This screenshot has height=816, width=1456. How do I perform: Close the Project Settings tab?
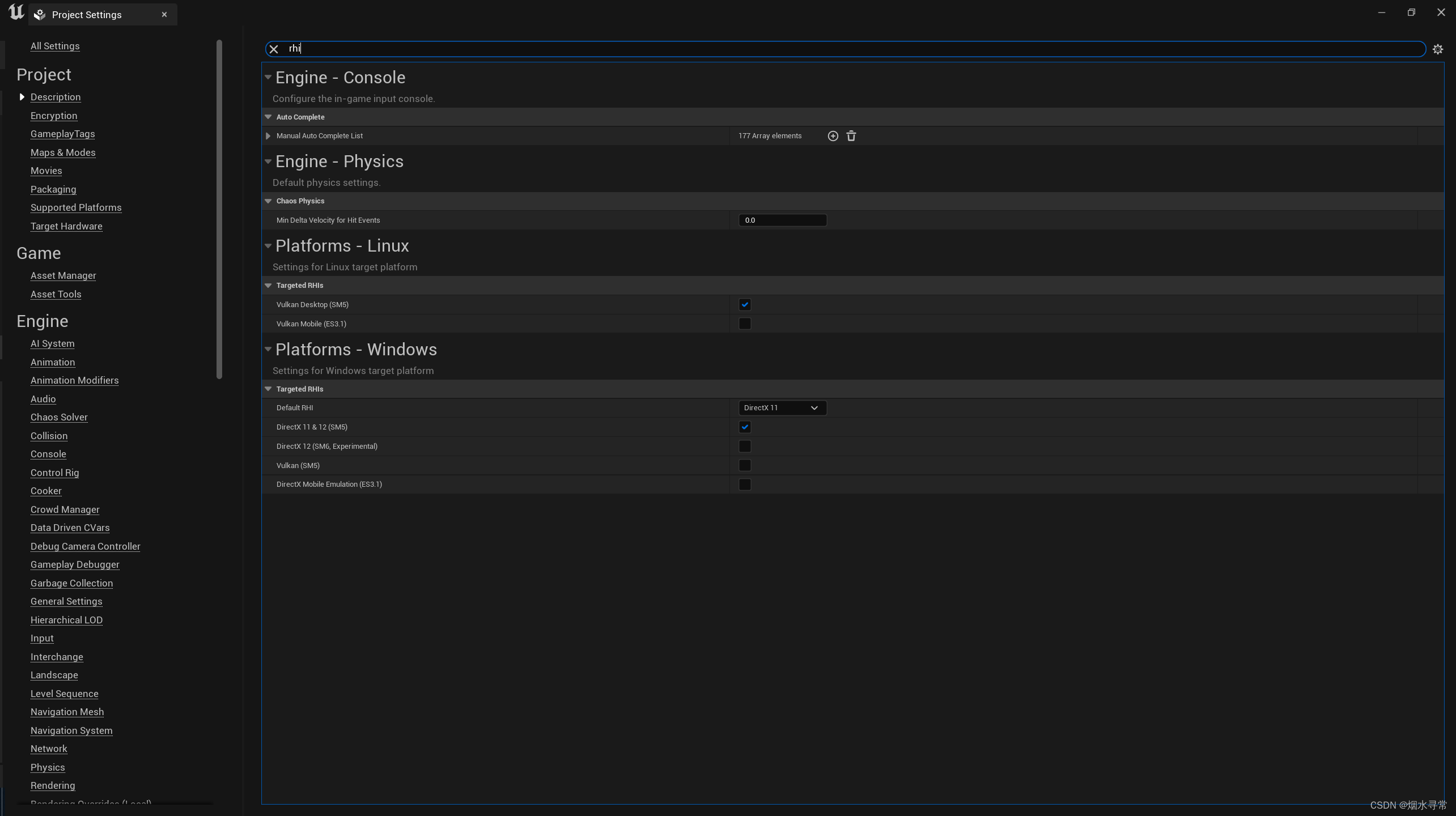[x=164, y=15]
